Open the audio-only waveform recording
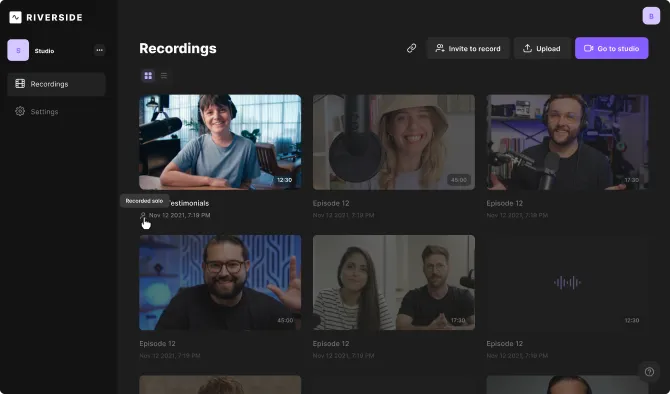The width and height of the screenshot is (670, 394). click(567, 282)
